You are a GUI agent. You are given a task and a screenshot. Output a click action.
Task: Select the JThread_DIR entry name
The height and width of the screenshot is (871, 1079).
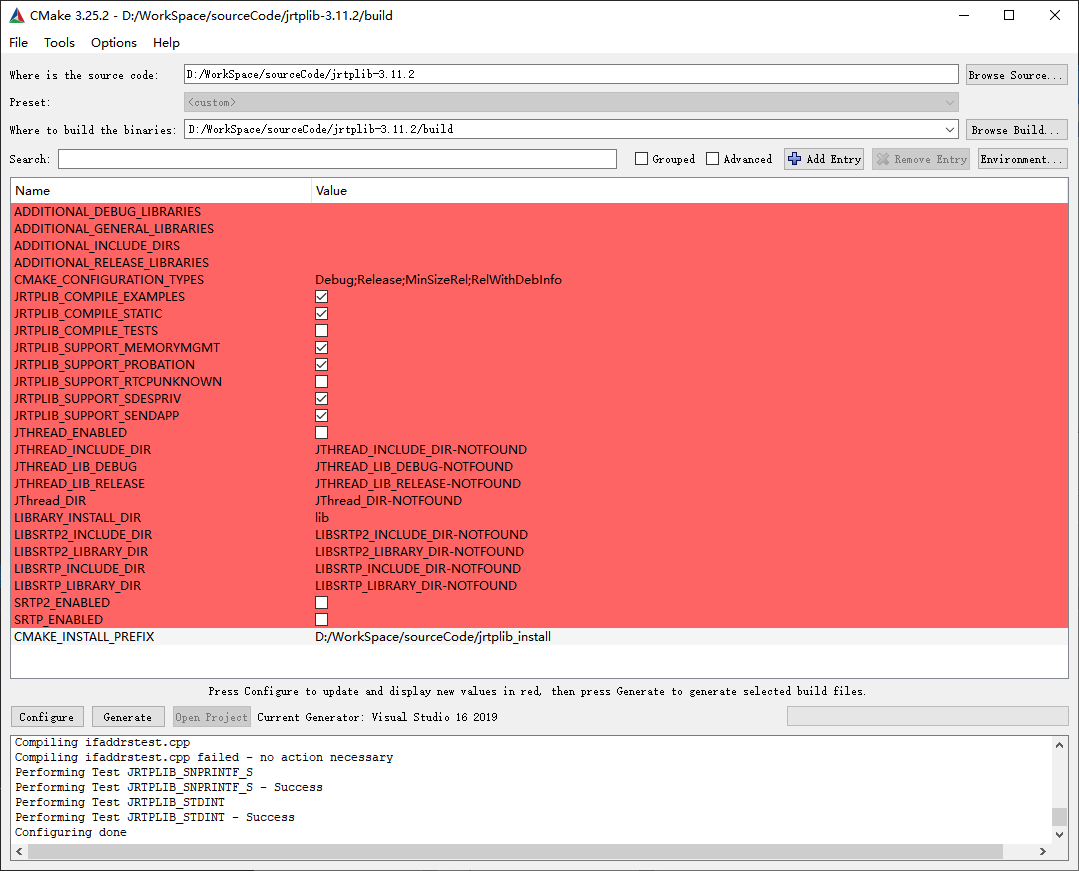click(50, 500)
